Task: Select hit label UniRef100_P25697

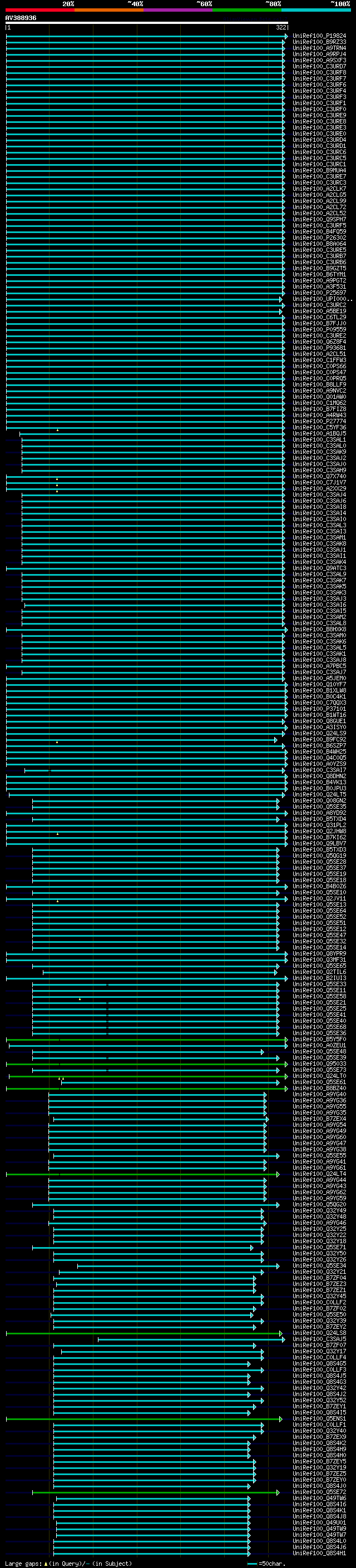Action: click(x=319, y=293)
